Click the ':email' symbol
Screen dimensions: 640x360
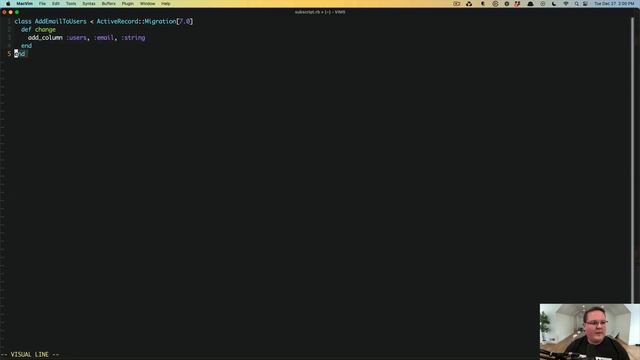(104, 38)
